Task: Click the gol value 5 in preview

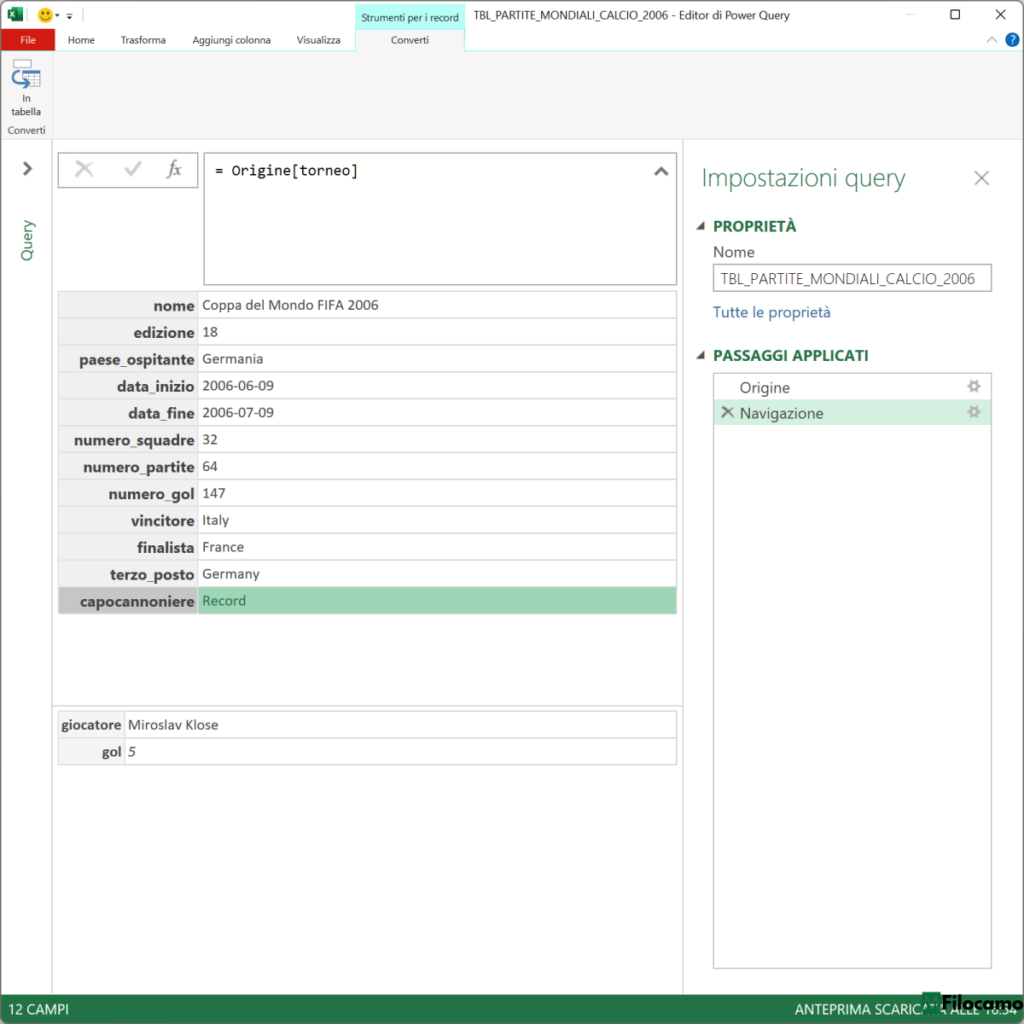Action: click(x=132, y=752)
